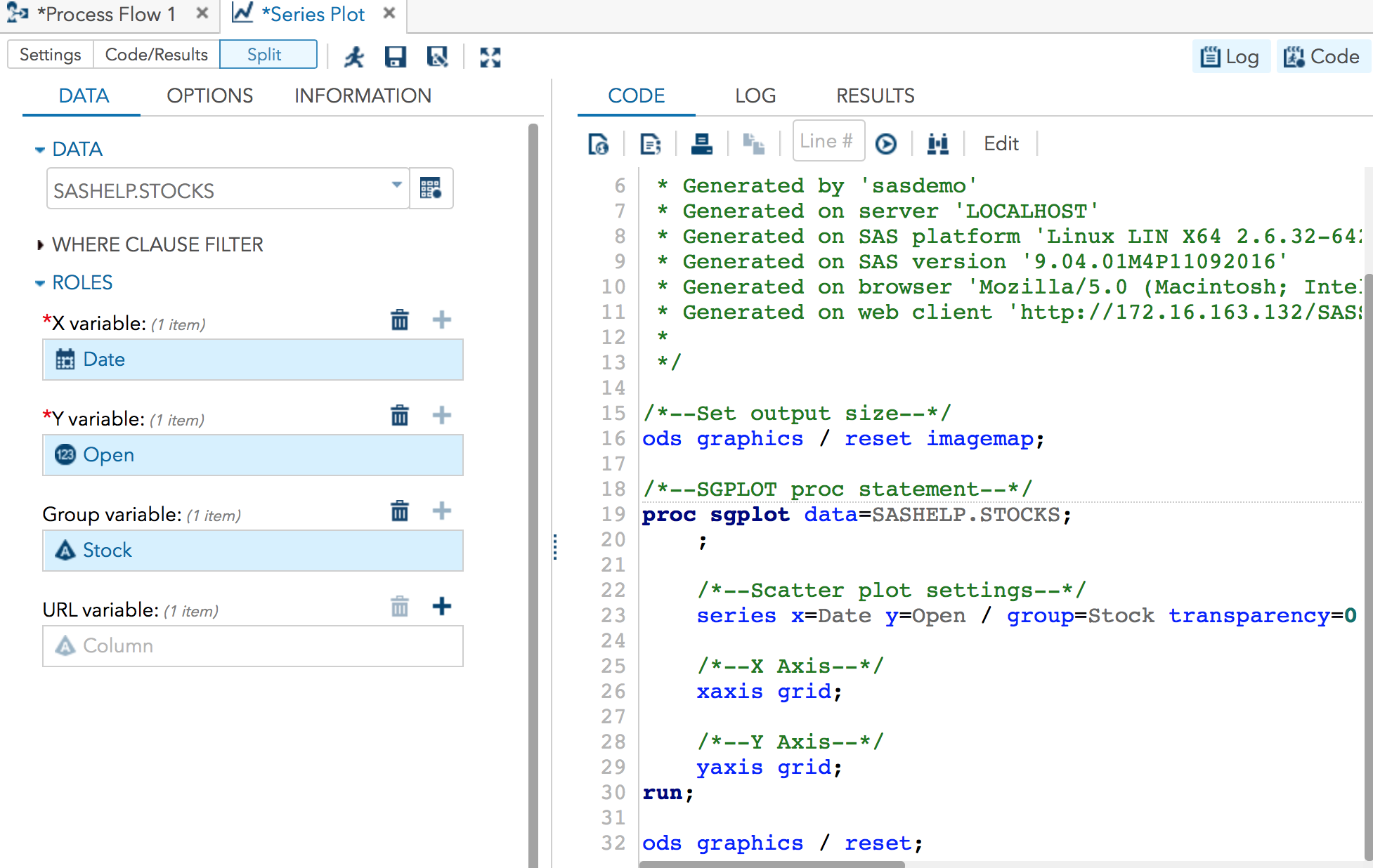Toggle Line # display in the editor

pyautogui.click(x=828, y=140)
